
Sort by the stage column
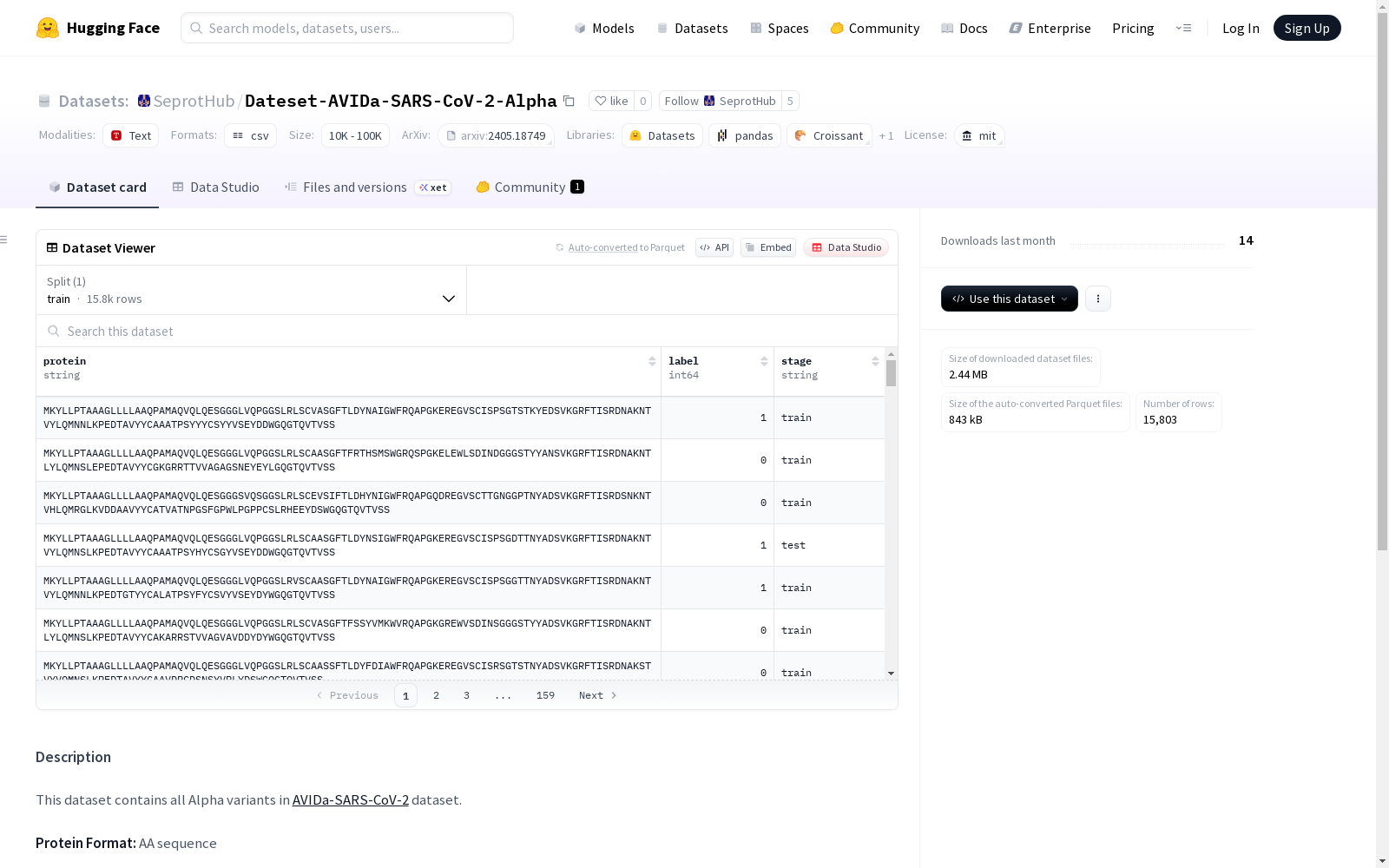tap(875, 361)
